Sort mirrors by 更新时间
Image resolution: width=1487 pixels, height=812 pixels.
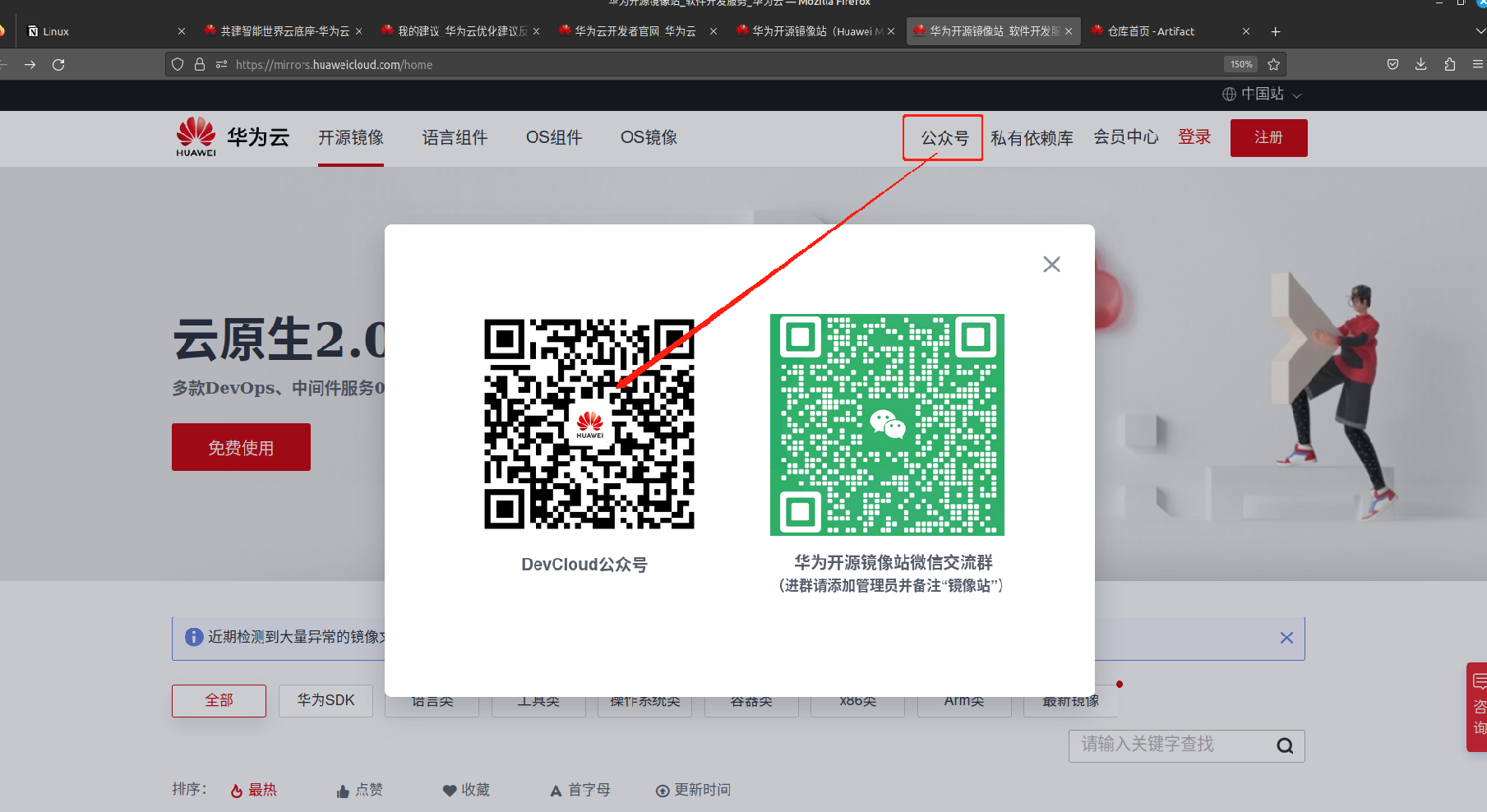tap(693, 790)
